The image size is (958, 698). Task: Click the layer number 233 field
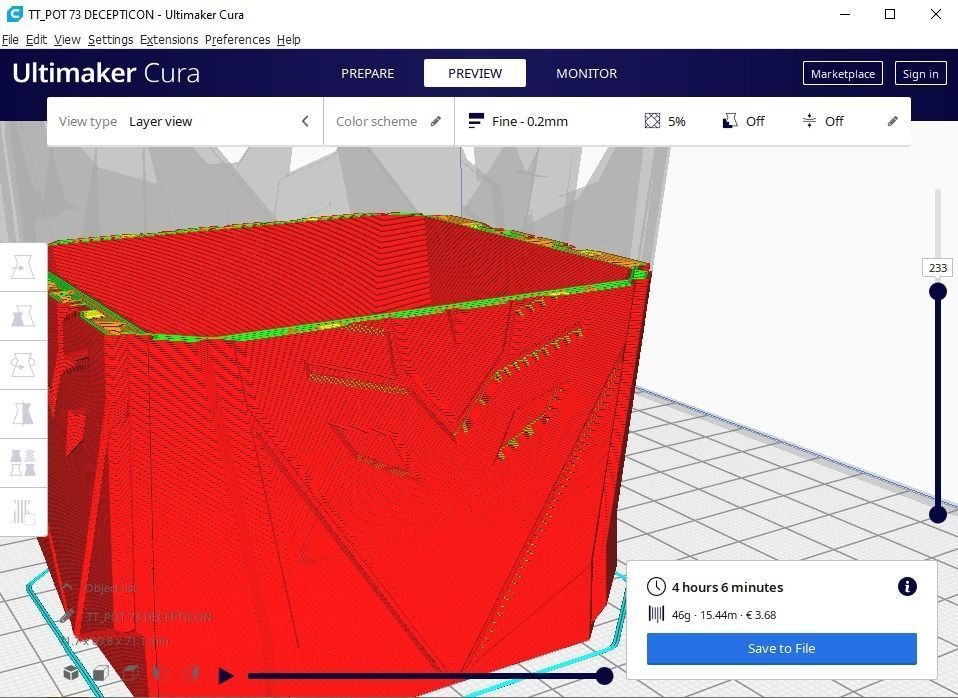pyautogui.click(x=938, y=268)
